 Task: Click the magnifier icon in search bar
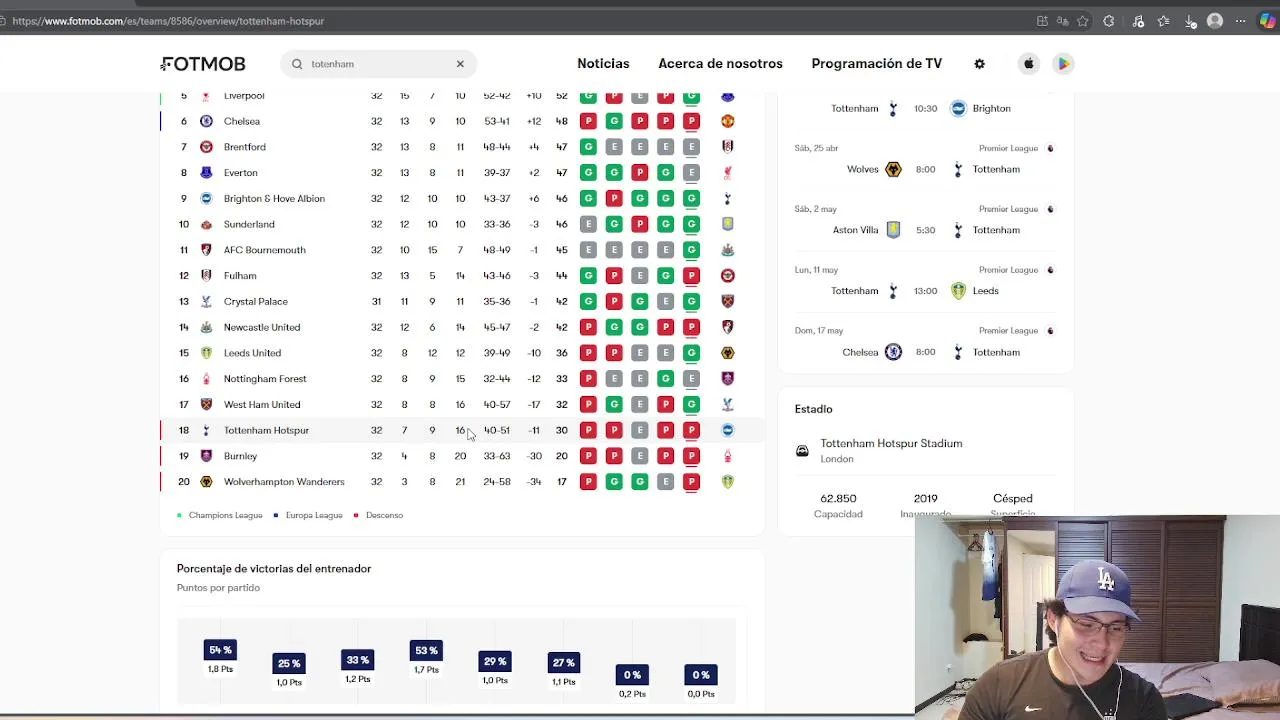pyautogui.click(x=297, y=64)
